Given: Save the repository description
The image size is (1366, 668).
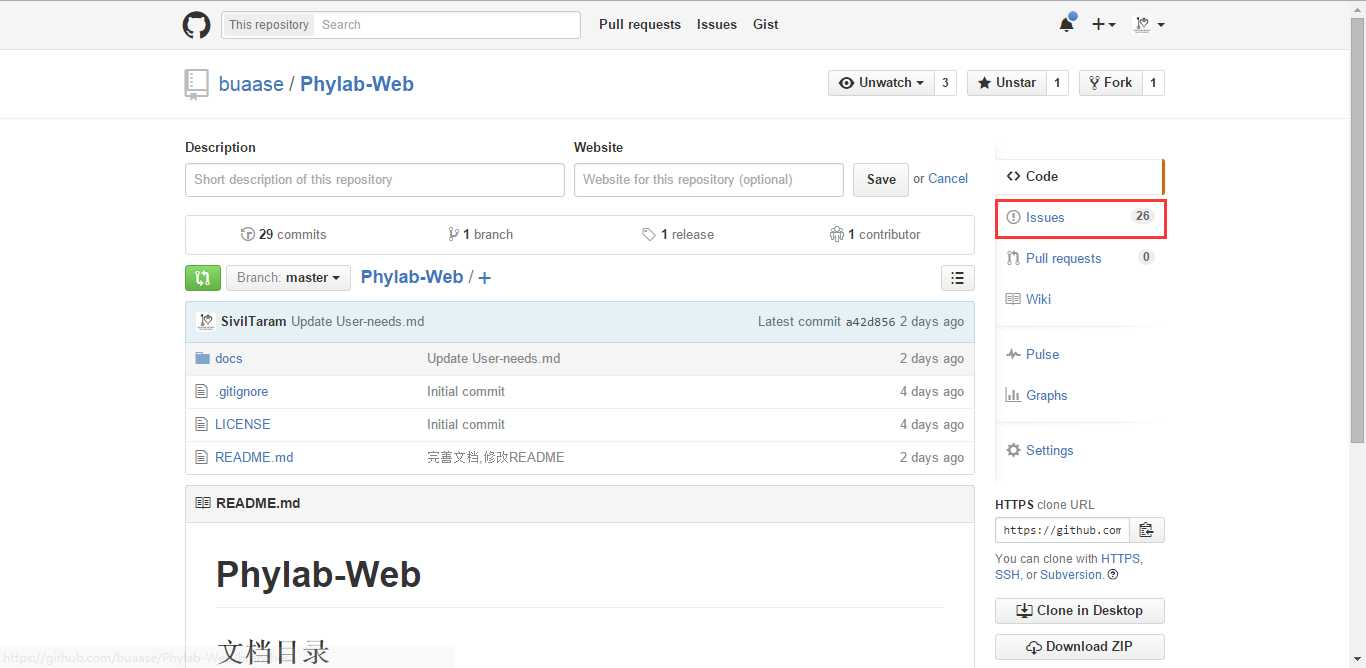Looking at the screenshot, I should (x=881, y=180).
